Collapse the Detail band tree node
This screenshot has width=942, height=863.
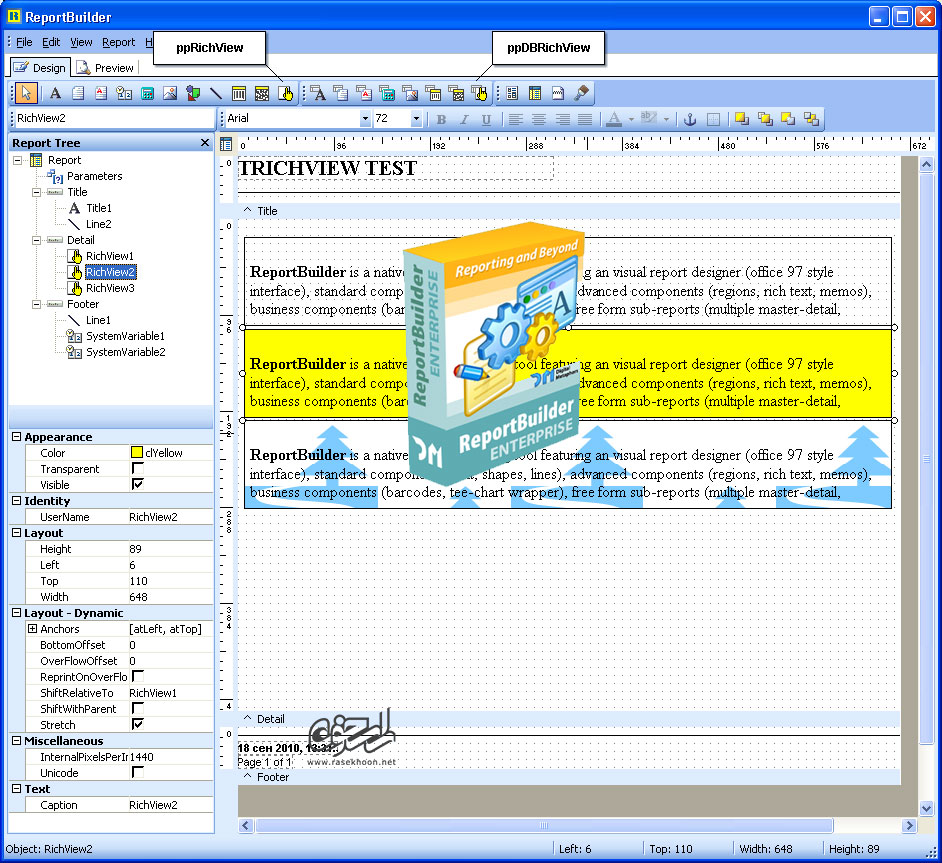click(37, 240)
